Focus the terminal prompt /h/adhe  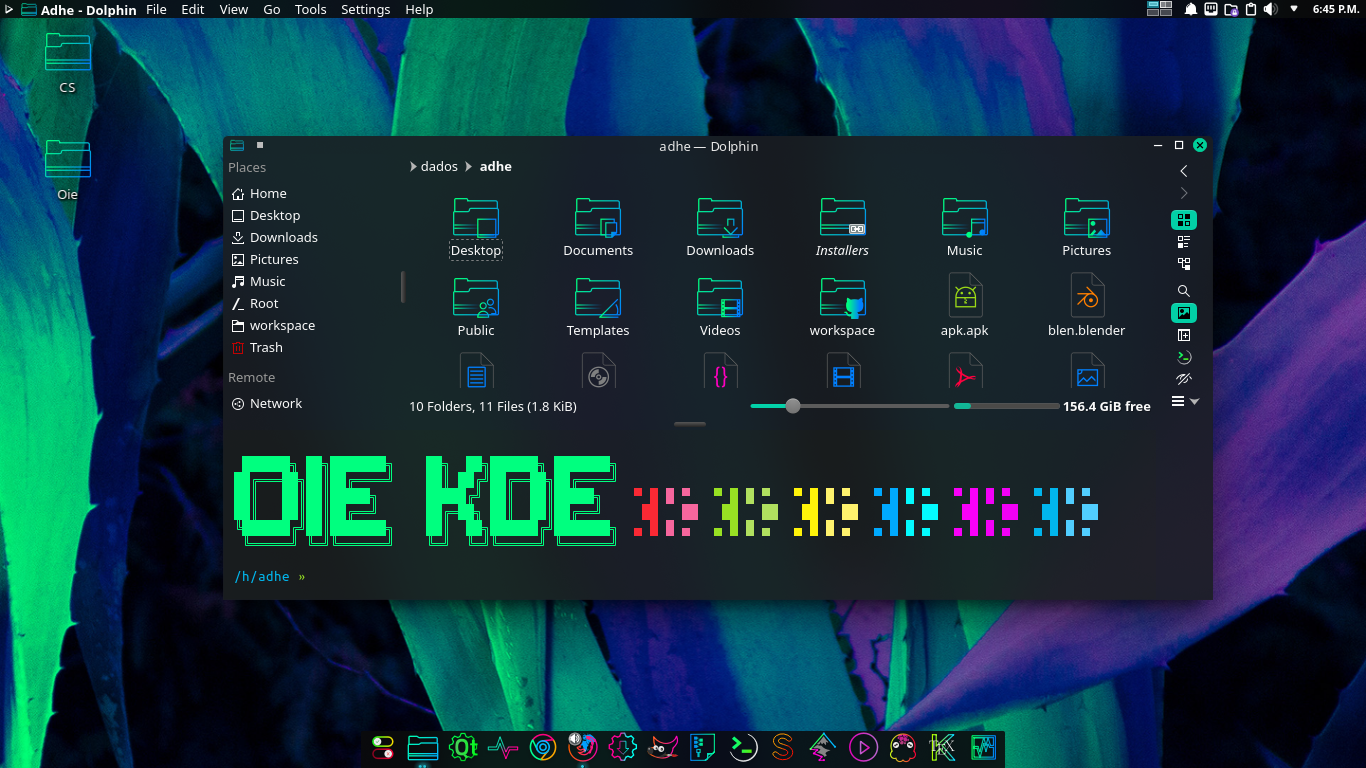click(262, 577)
